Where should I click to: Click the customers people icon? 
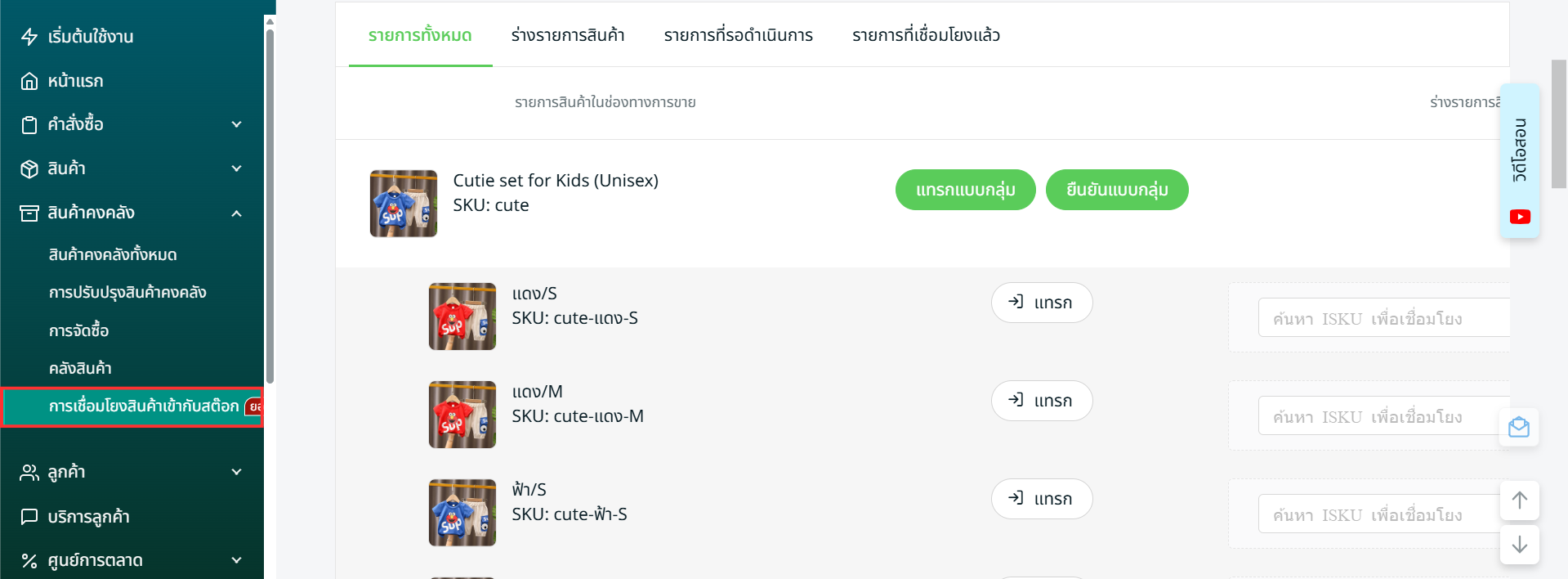pyautogui.click(x=29, y=473)
